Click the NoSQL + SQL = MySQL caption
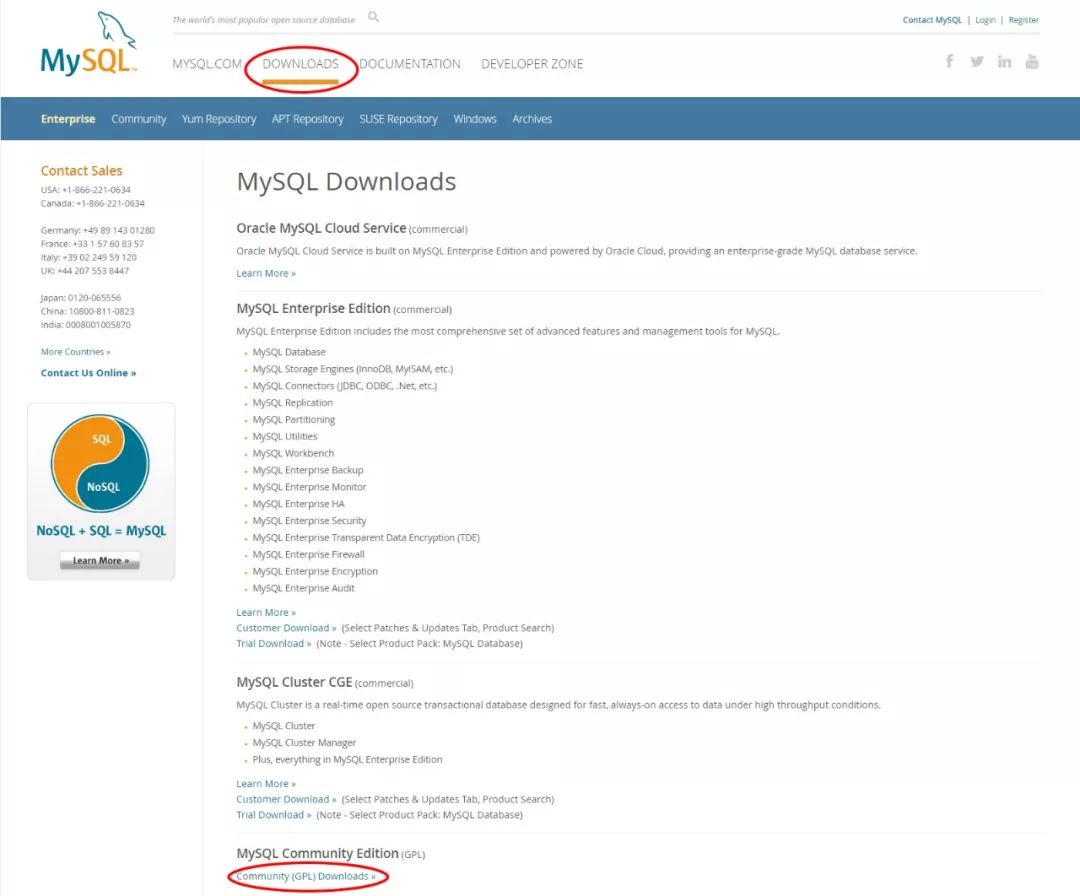Viewport: 1080px width, 896px height. [101, 531]
